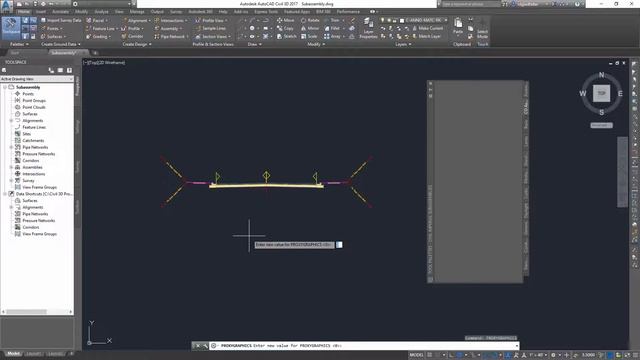Select the Fillet tool

[333, 28]
